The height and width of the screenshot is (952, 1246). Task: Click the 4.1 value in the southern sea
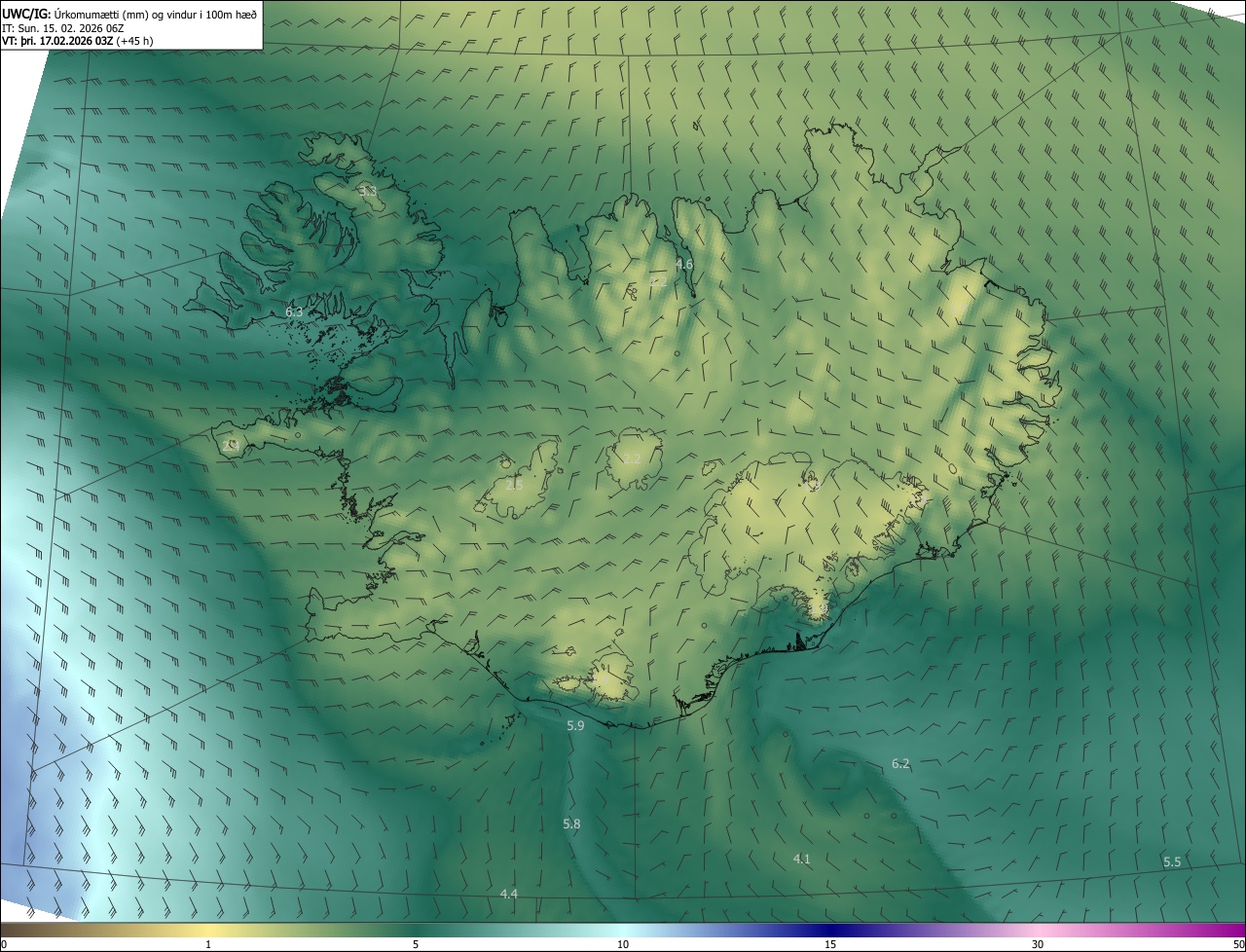click(x=801, y=859)
